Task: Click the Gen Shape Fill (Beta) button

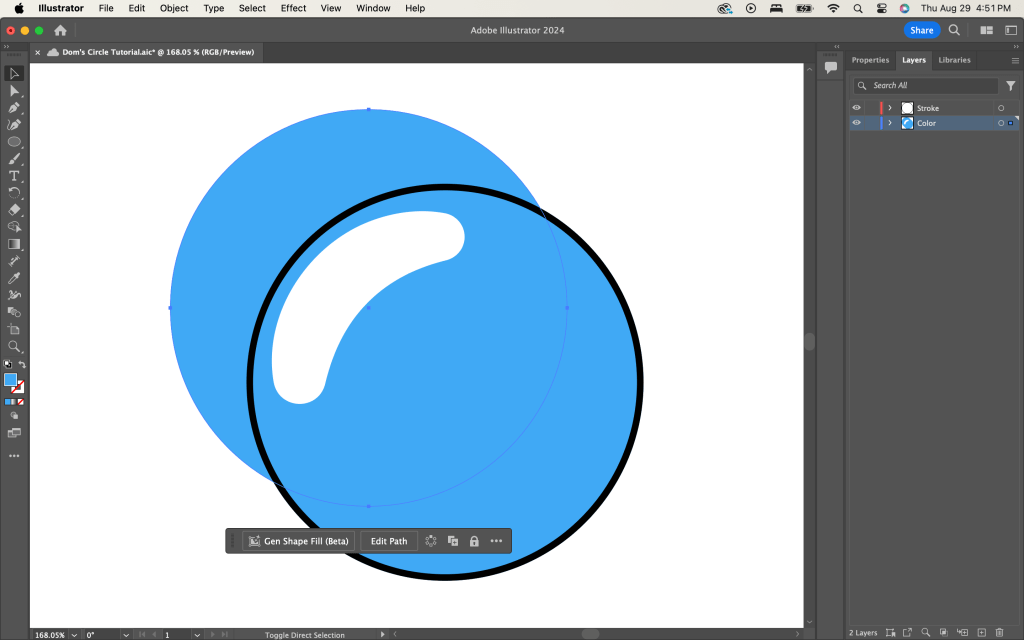Action: click(x=299, y=541)
